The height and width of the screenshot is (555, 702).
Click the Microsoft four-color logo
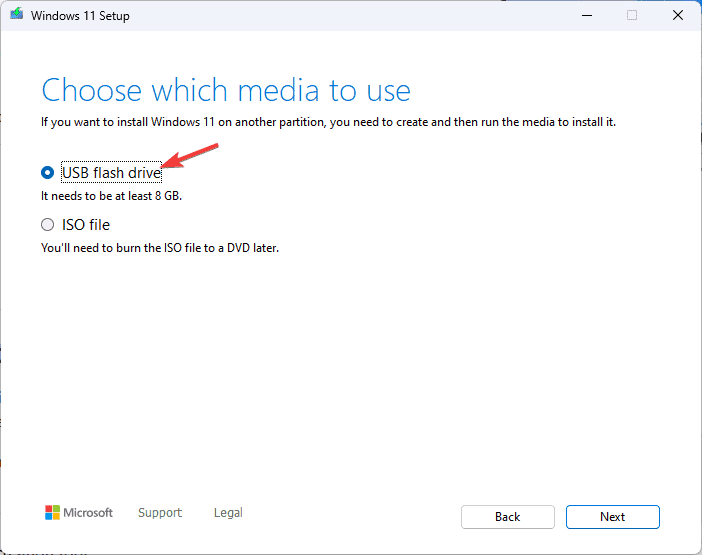[x=52, y=512]
